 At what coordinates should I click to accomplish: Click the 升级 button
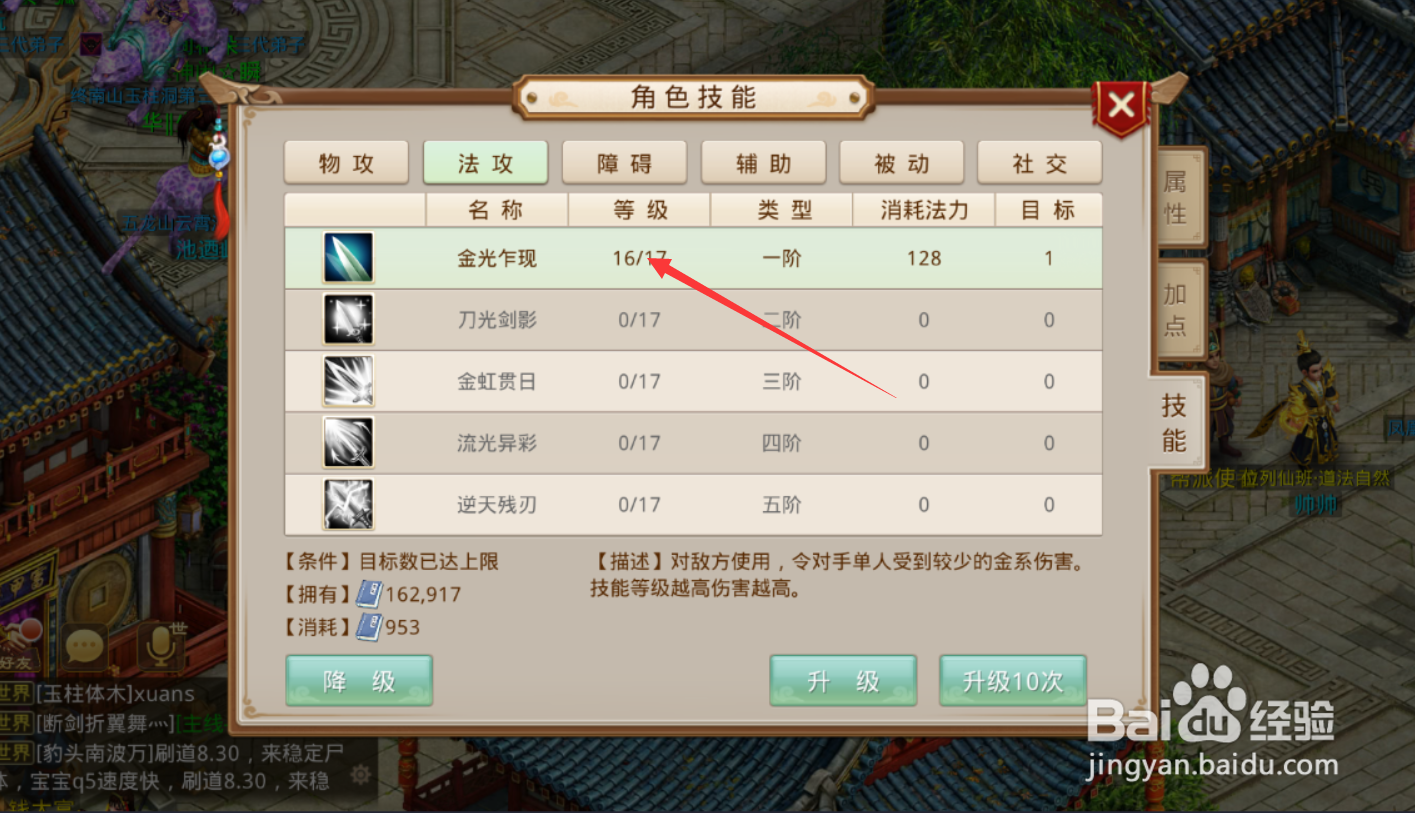(843, 681)
